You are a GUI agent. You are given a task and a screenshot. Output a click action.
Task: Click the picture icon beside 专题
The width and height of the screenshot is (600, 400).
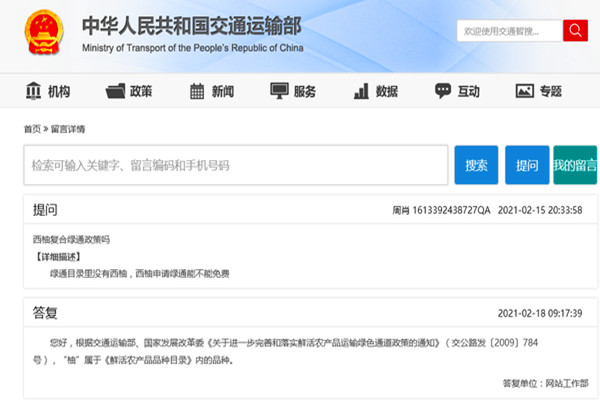point(525,91)
